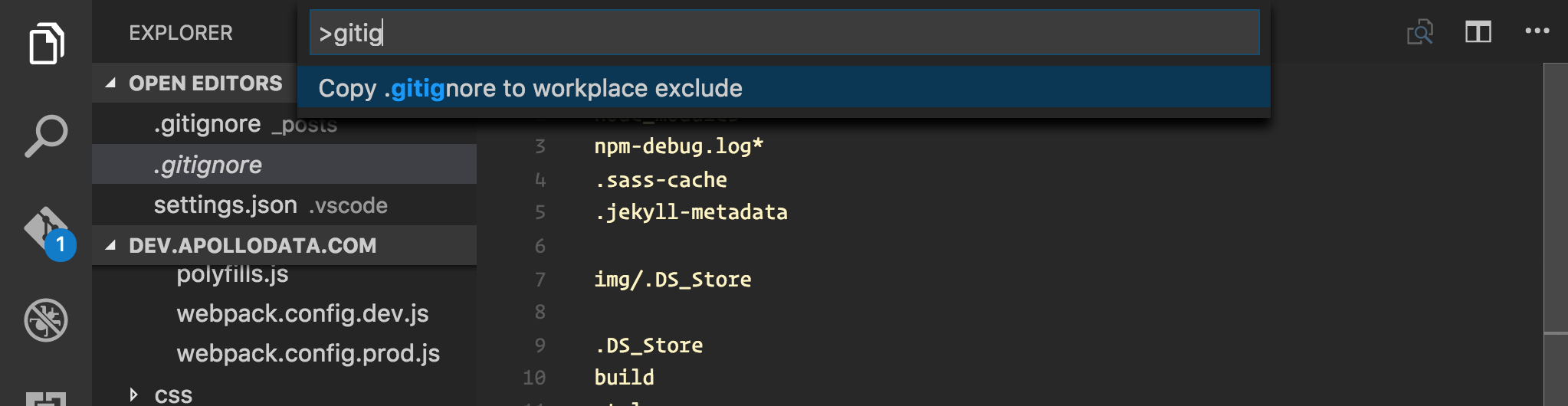Click the img/.DS_Store line
This screenshot has width=1568, height=406.
[672, 280]
